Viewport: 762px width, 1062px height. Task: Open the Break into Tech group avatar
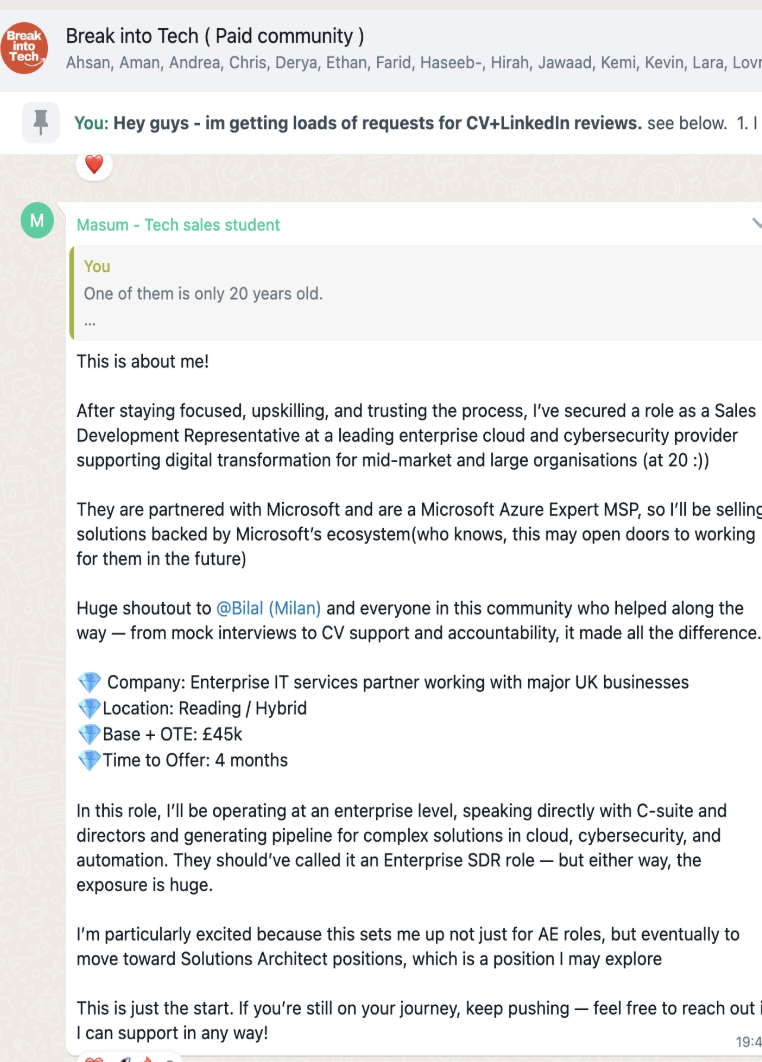coord(24,47)
